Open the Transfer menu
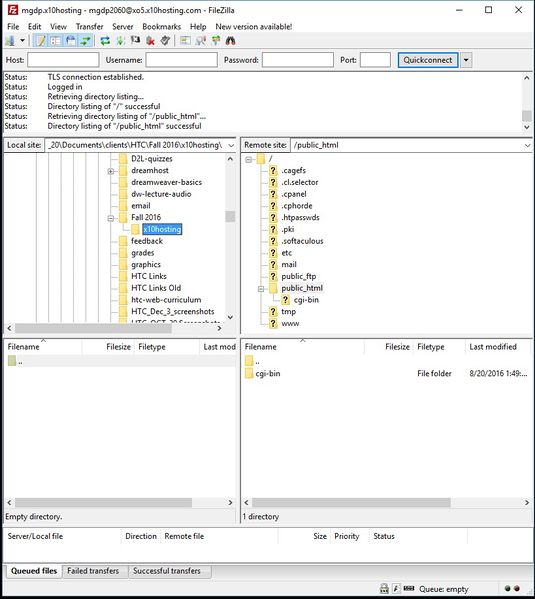Viewport: 535px width, 599px height. coord(89,27)
